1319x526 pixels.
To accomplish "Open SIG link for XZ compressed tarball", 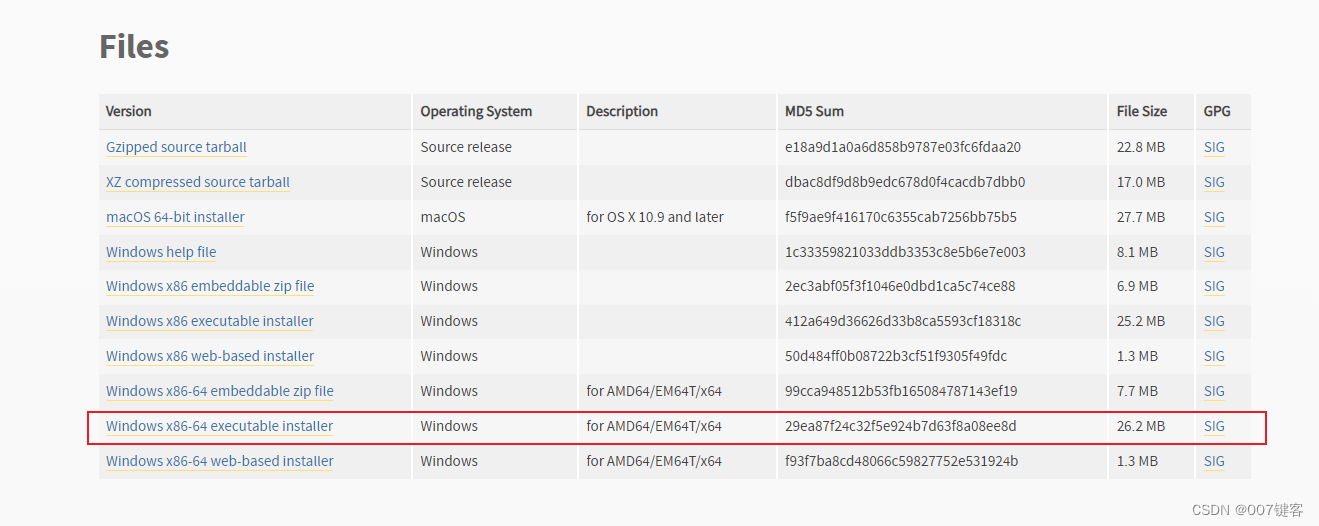I will click(1214, 182).
